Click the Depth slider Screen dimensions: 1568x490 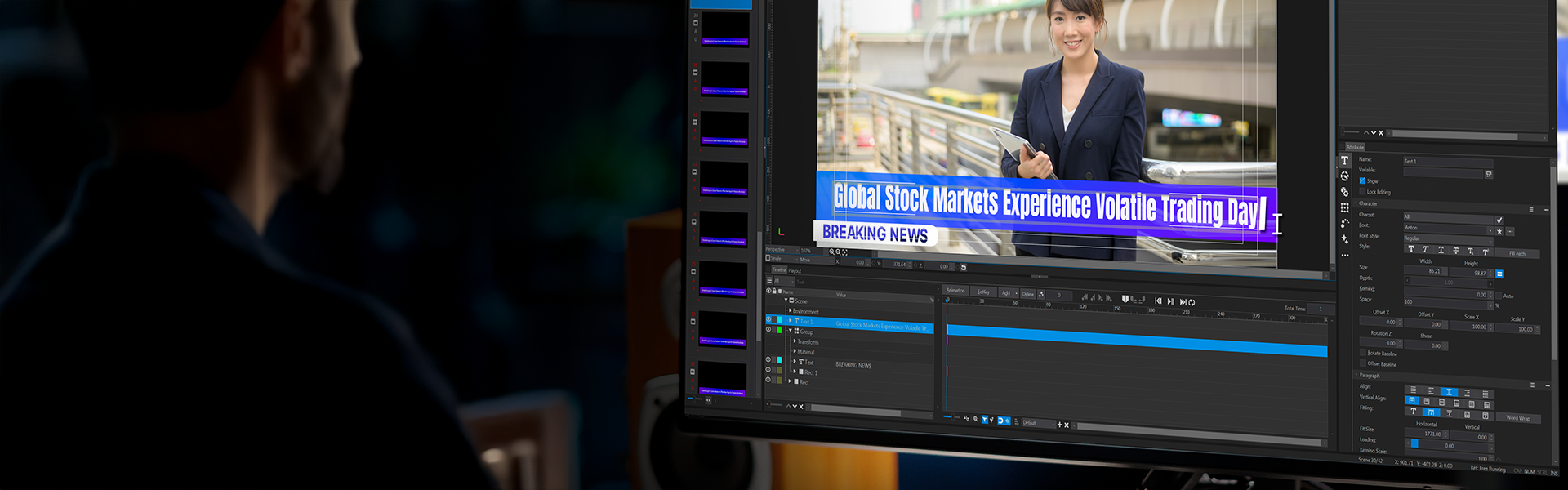pyautogui.click(x=1449, y=283)
